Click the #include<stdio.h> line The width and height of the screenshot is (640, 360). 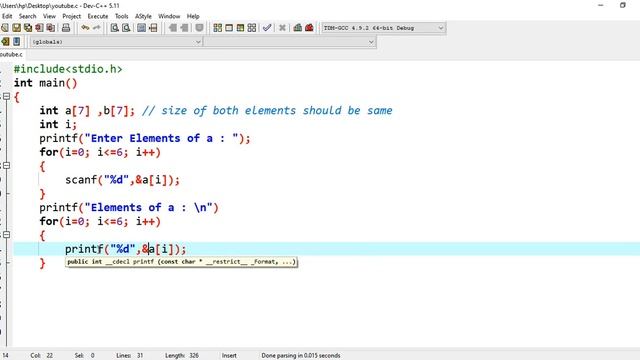click(68, 69)
